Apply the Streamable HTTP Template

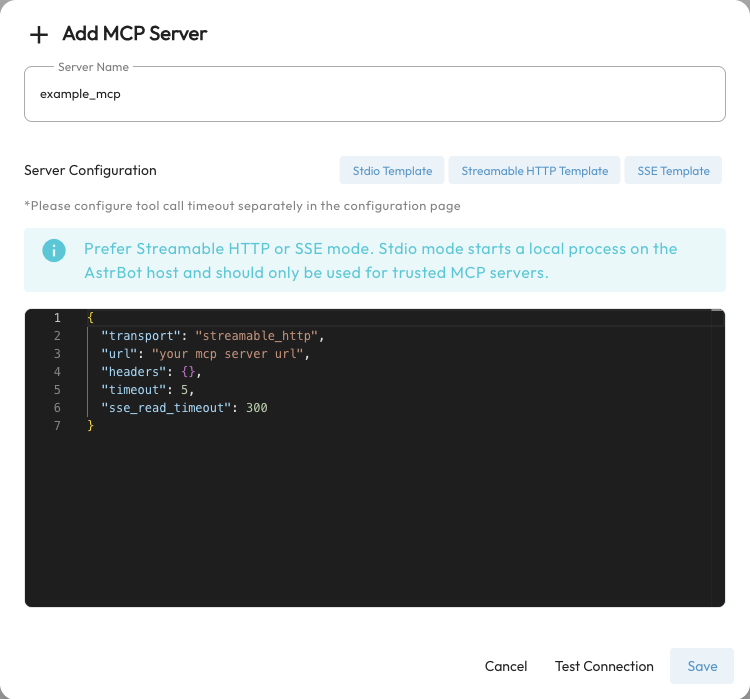[x=534, y=171]
